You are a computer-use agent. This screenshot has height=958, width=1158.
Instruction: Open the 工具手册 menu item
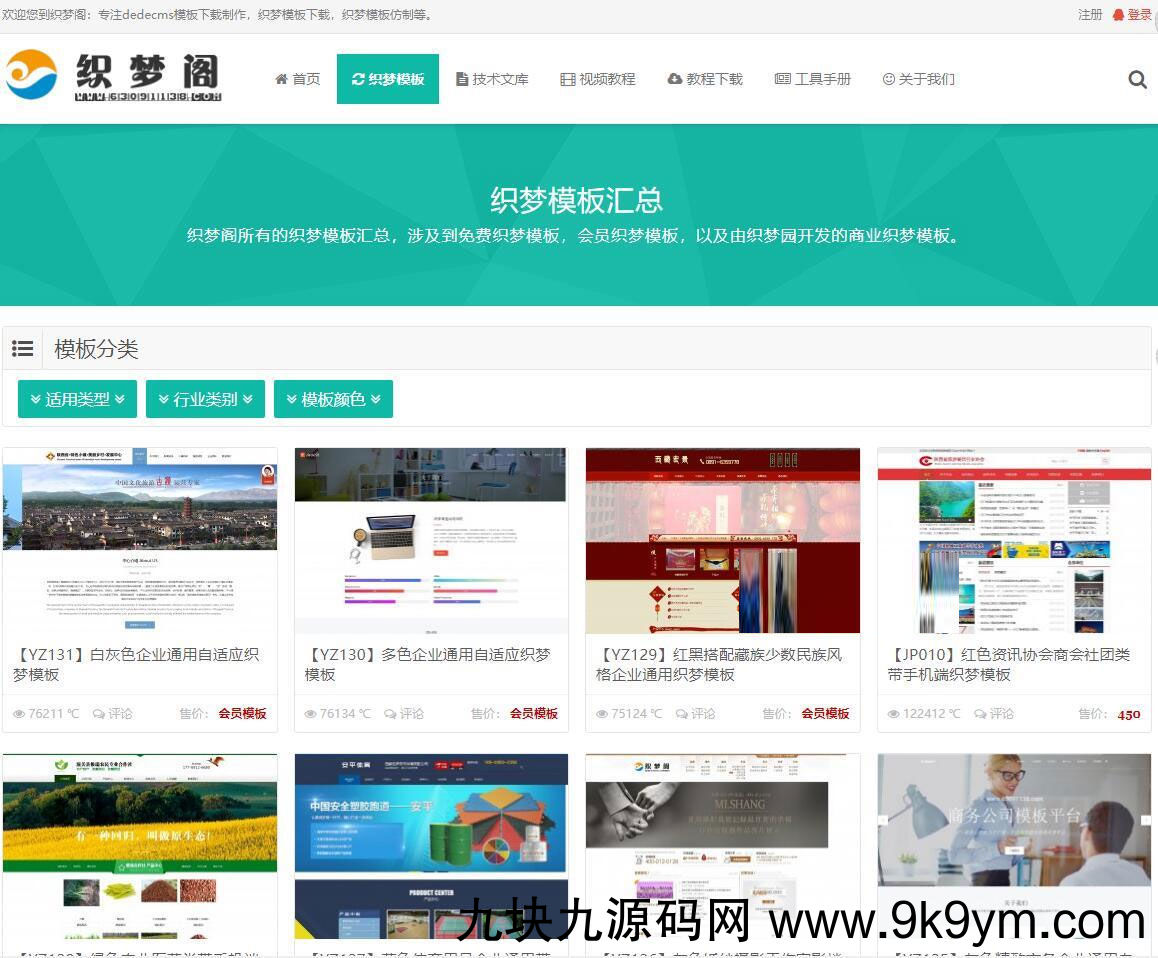pyautogui.click(x=813, y=79)
